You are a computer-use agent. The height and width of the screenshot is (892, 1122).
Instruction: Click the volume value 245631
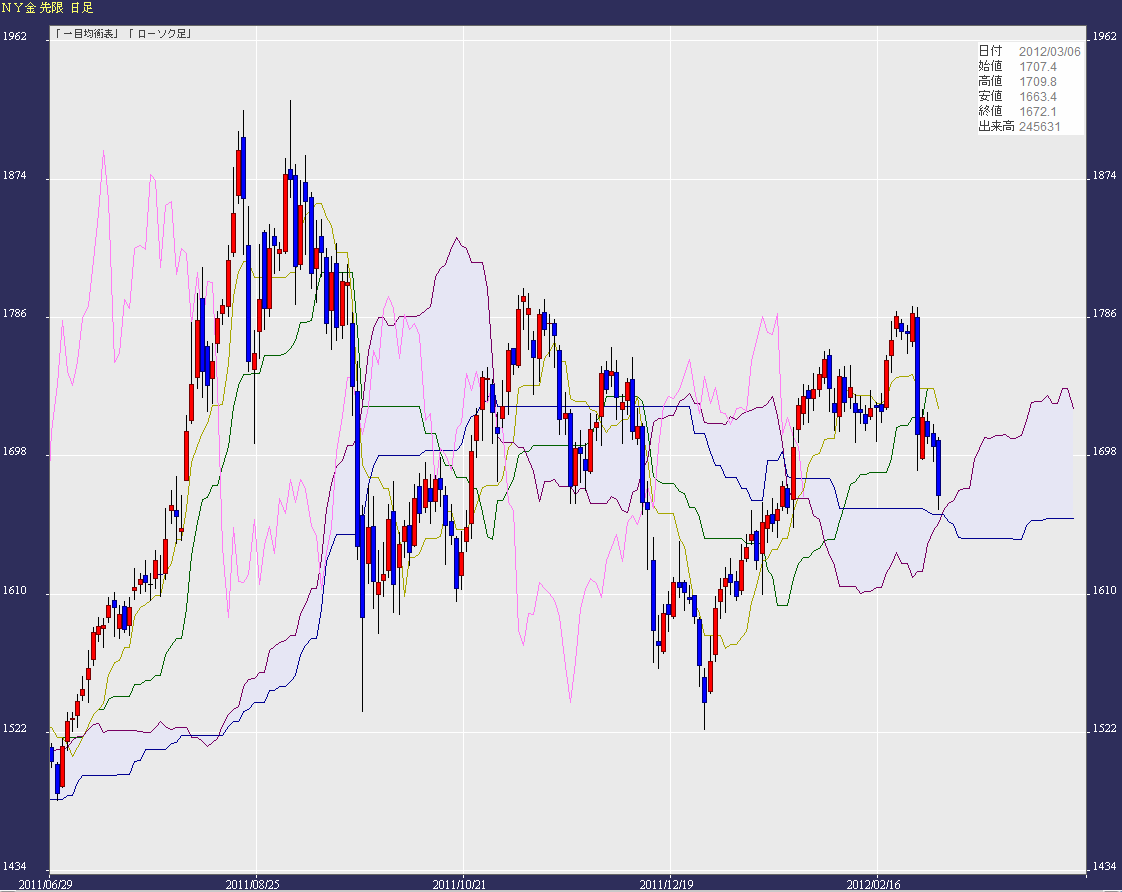[1038, 126]
